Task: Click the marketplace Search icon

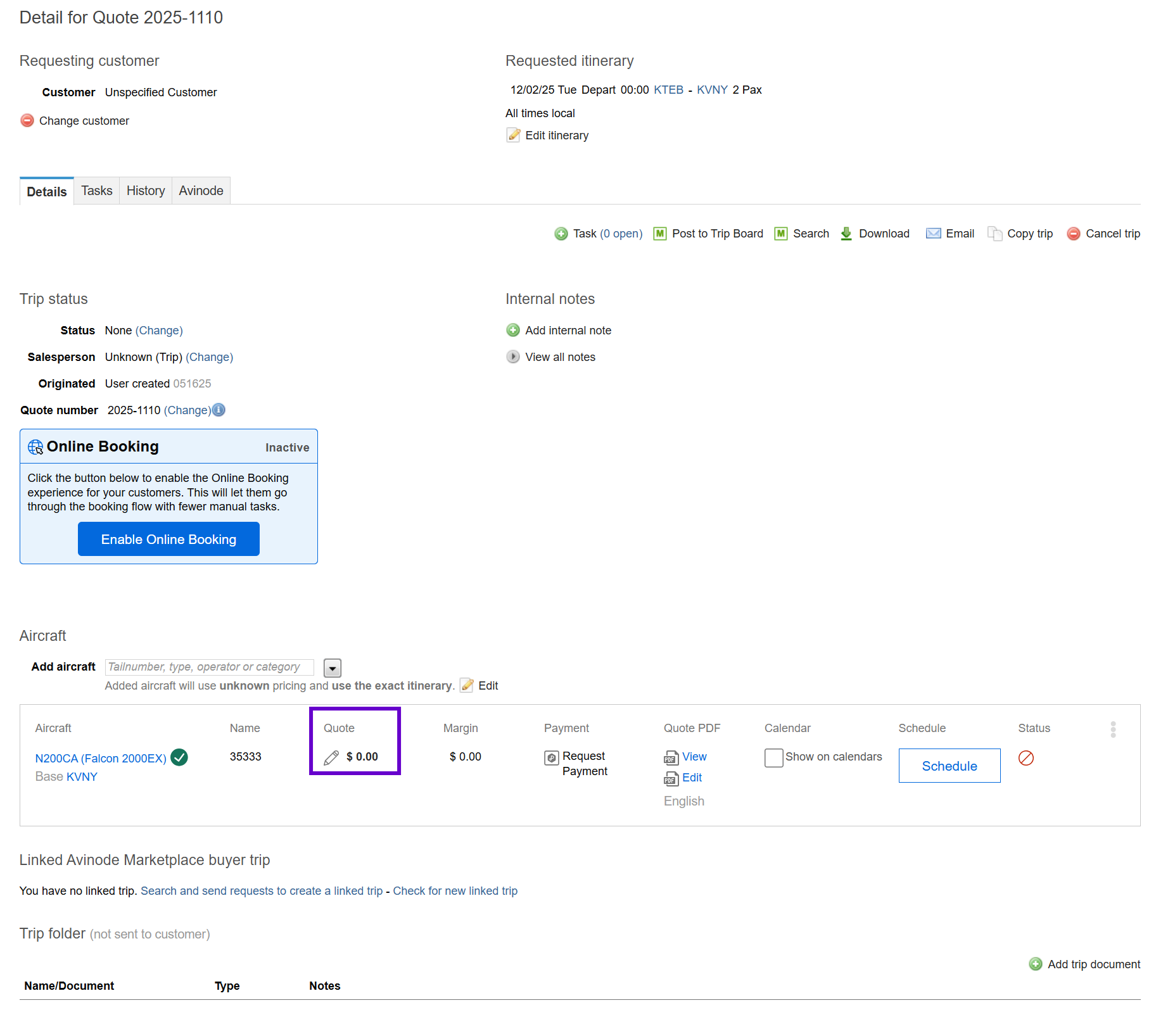Action: coord(781,234)
